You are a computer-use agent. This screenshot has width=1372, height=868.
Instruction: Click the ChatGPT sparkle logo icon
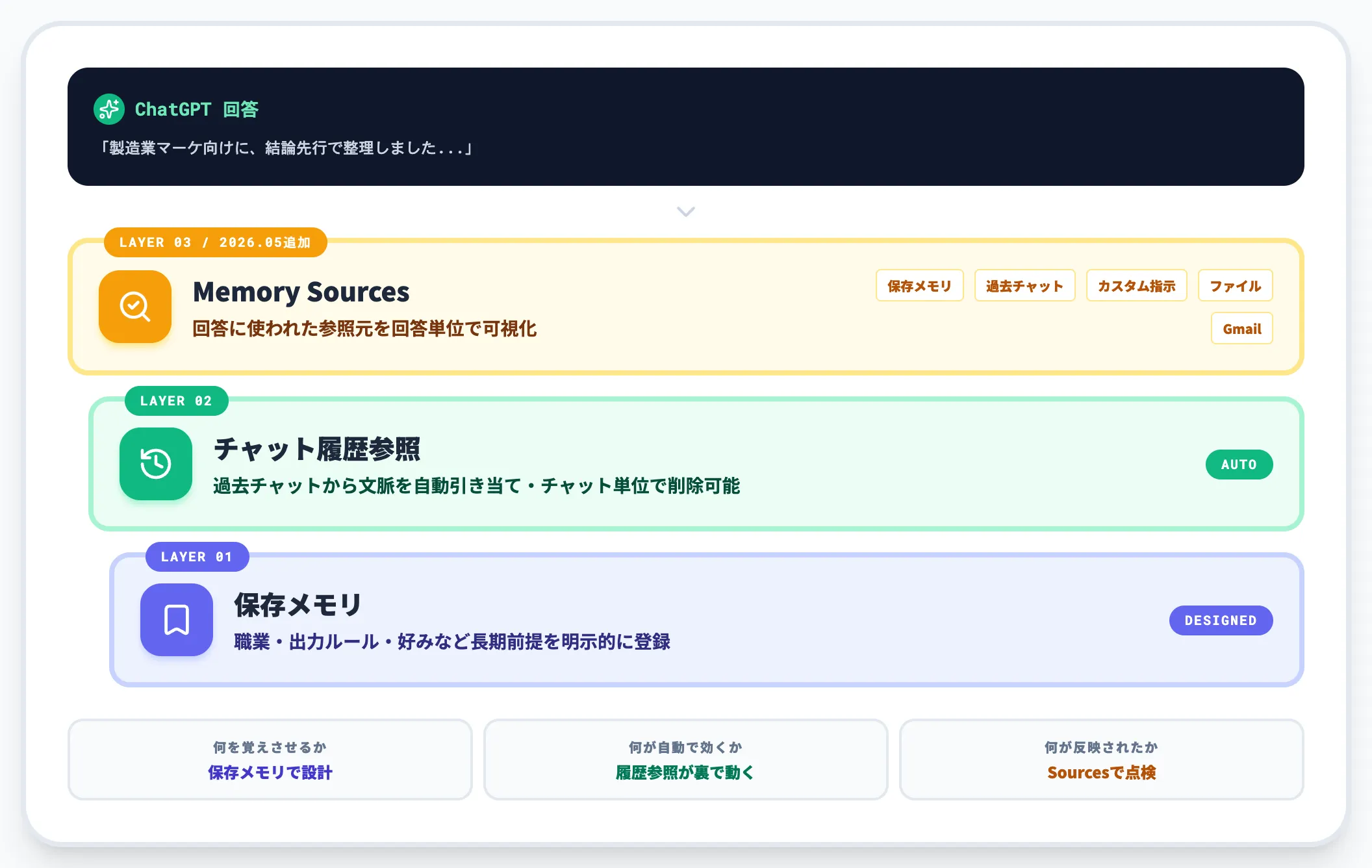[108, 109]
